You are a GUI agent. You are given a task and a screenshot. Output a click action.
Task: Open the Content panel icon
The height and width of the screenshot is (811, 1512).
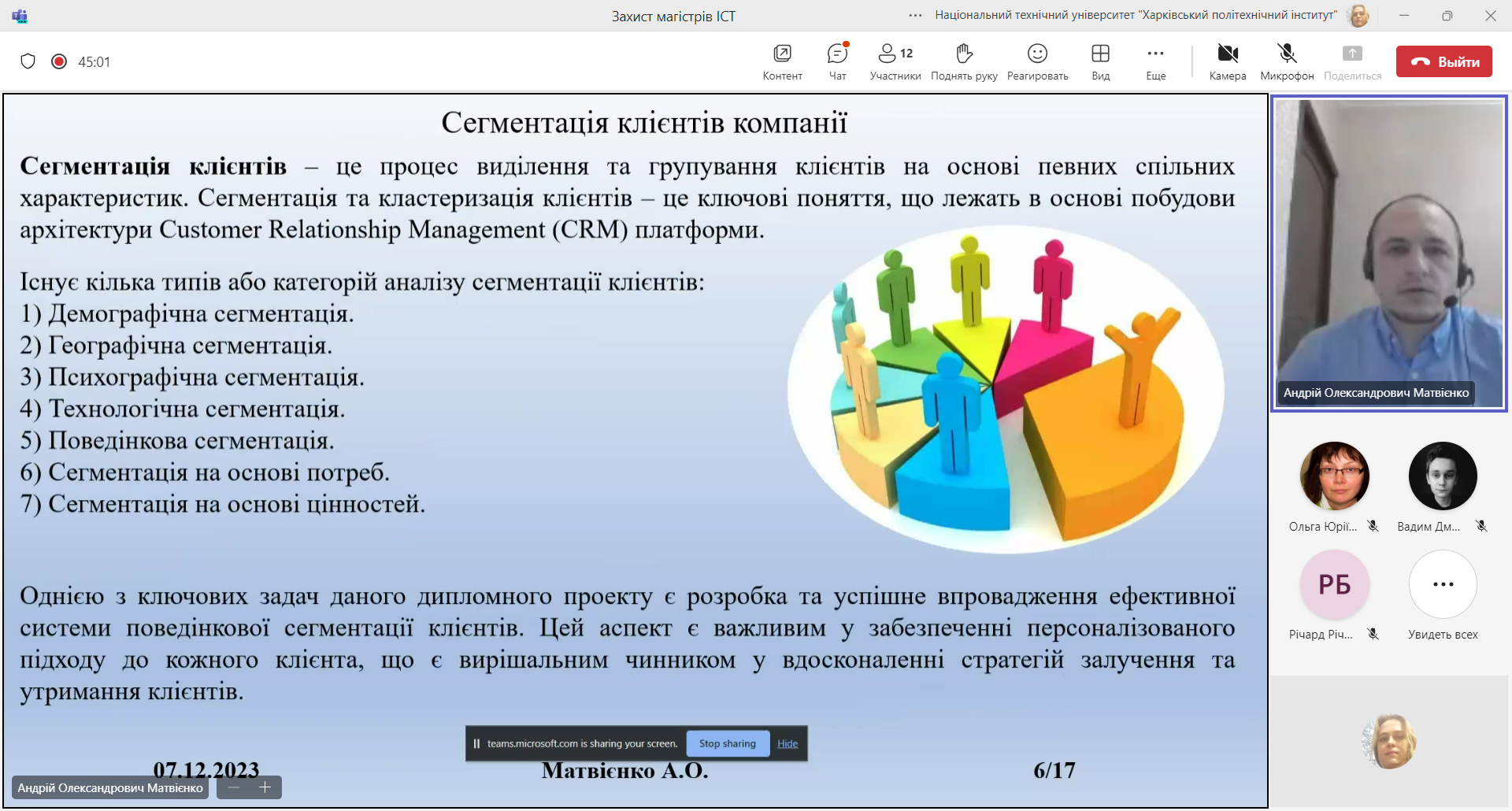(x=782, y=61)
